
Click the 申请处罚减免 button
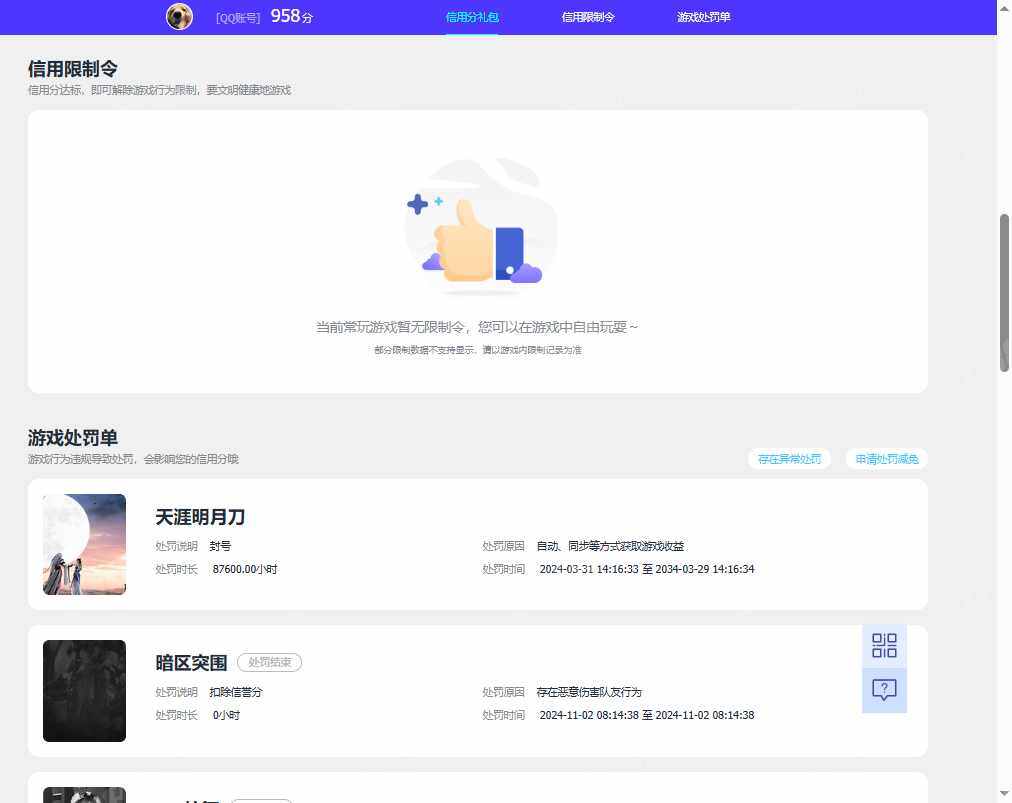(887, 459)
